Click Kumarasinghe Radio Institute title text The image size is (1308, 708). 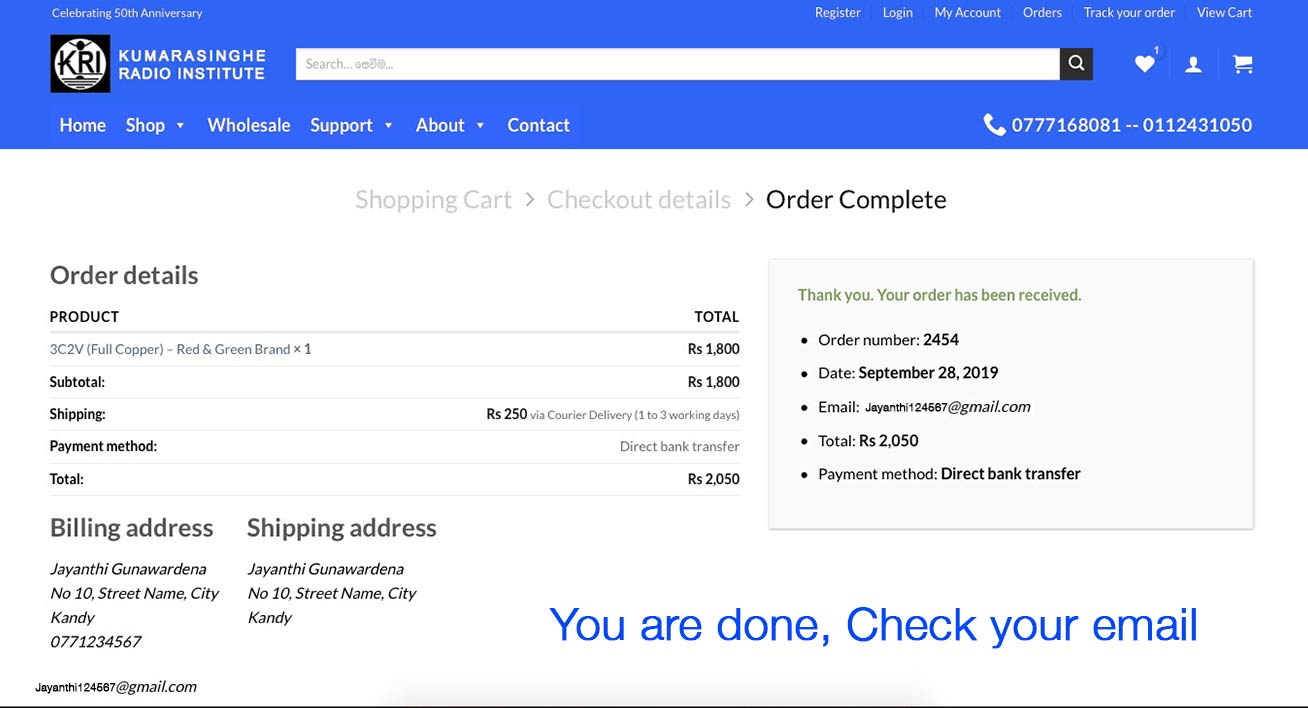coord(192,64)
